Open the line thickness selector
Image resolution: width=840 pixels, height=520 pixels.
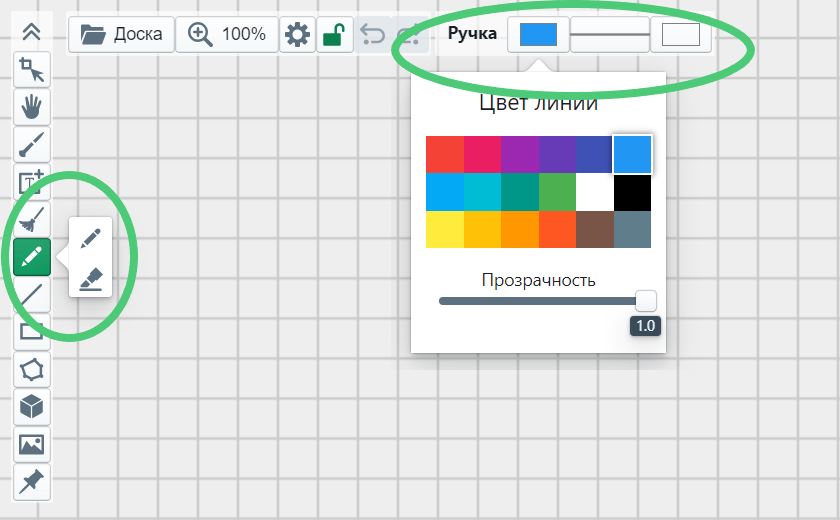tap(610, 34)
